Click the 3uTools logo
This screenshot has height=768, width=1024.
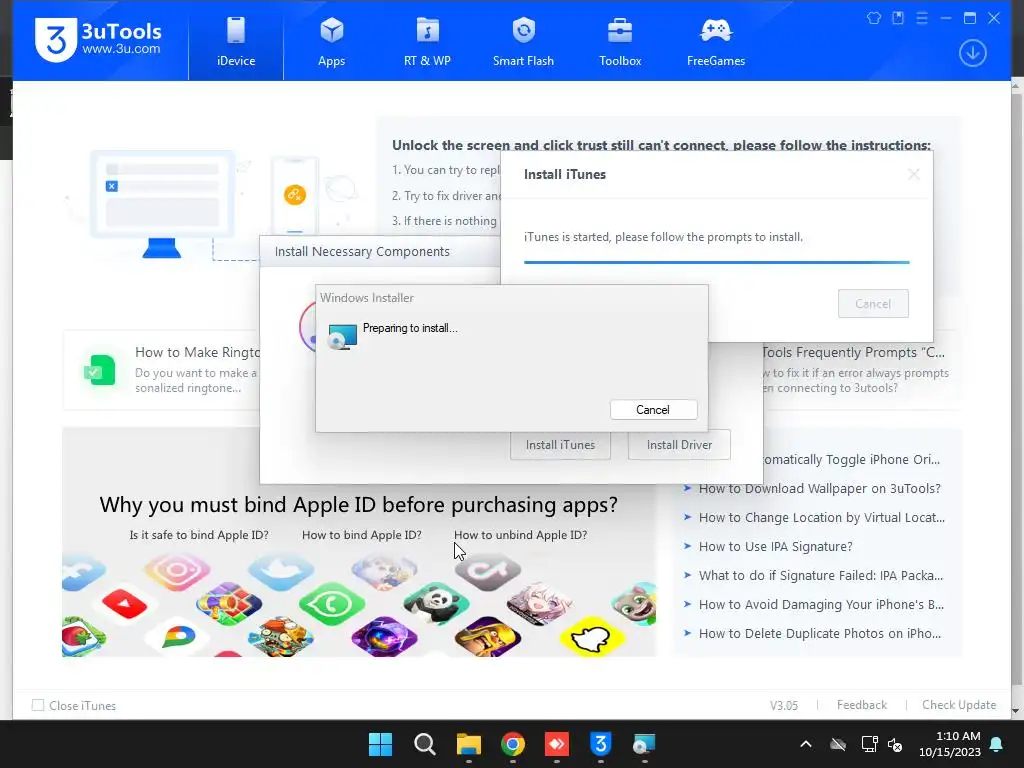click(98, 40)
